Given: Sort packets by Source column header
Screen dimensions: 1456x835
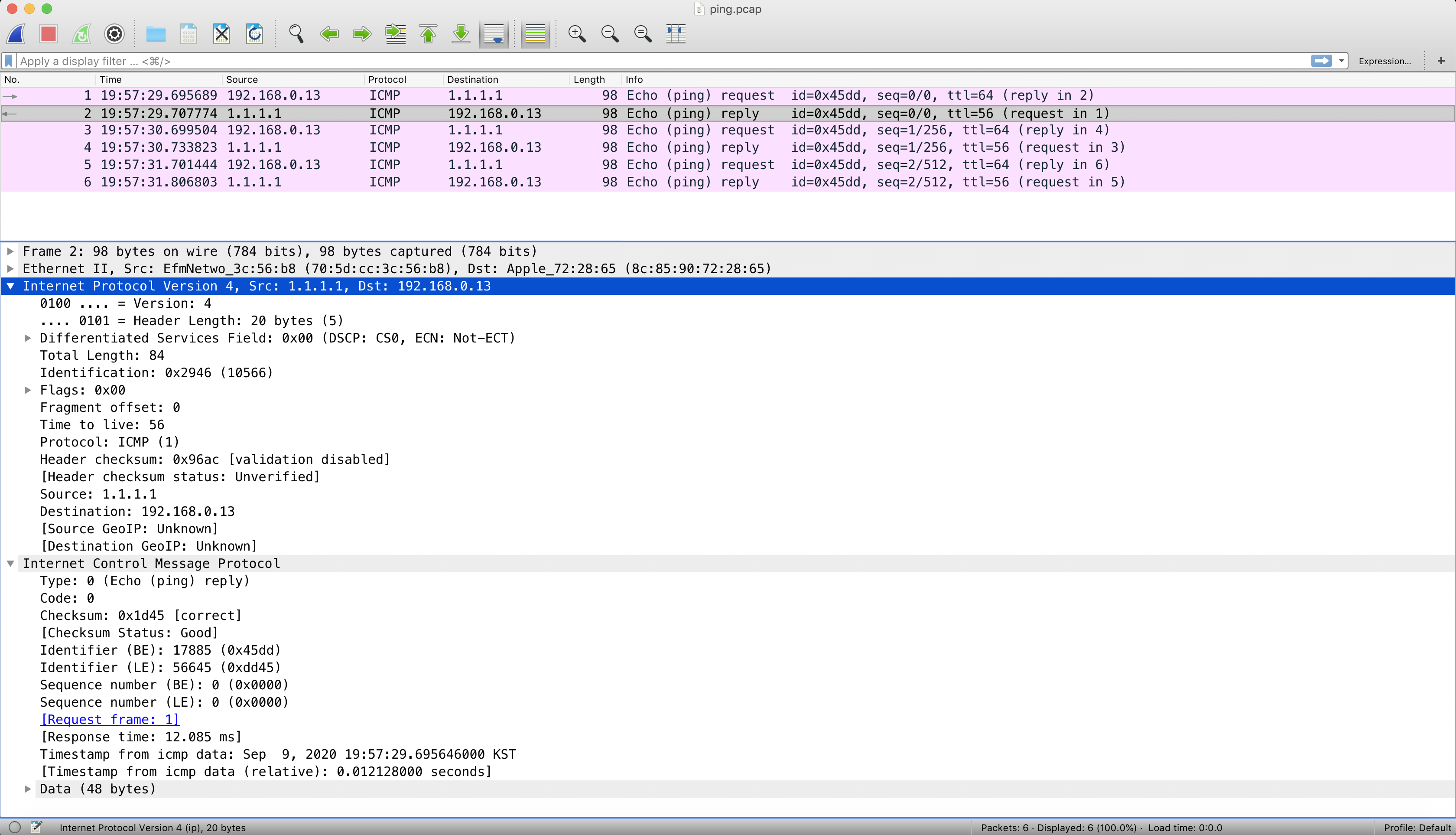Looking at the screenshot, I should (242, 80).
